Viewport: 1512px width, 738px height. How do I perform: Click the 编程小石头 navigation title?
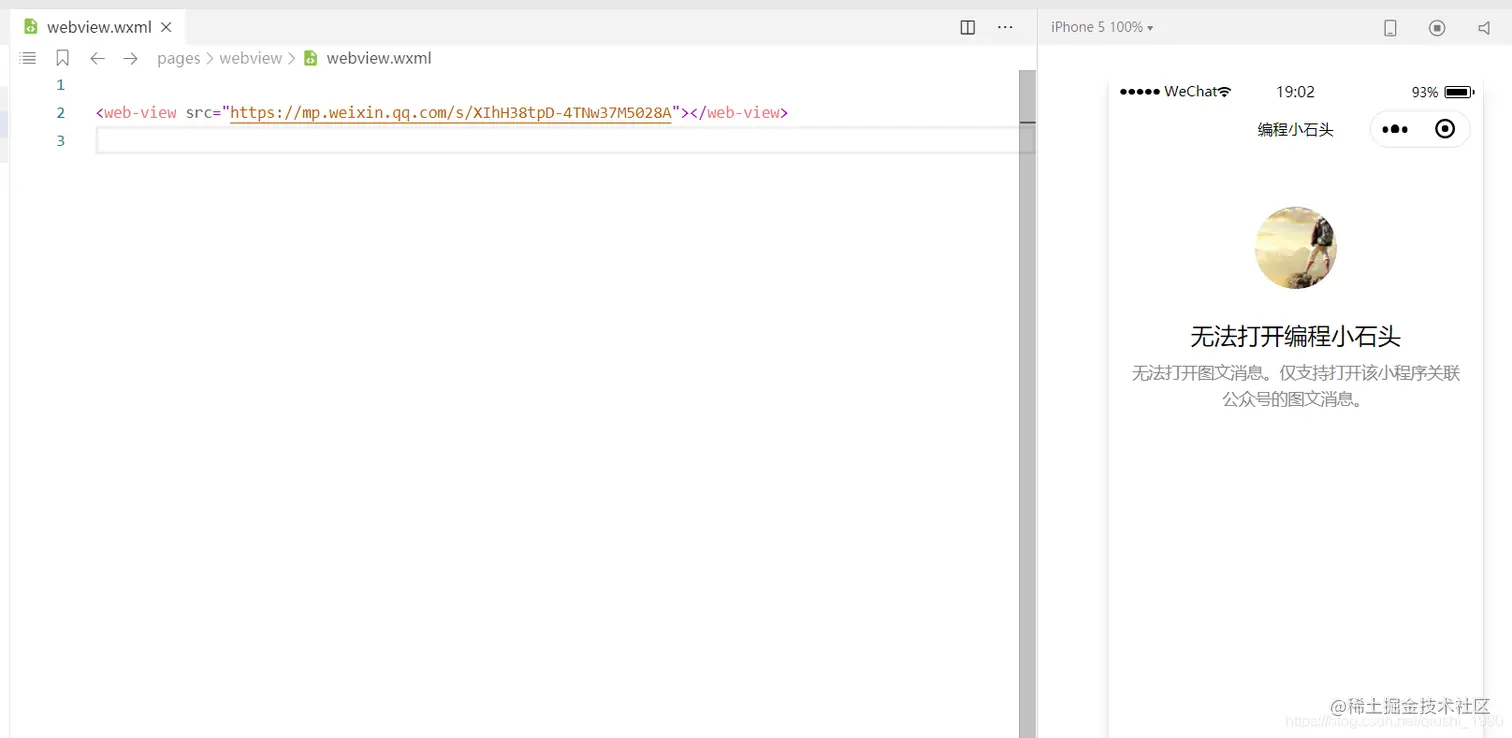pyautogui.click(x=1295, y=129)
